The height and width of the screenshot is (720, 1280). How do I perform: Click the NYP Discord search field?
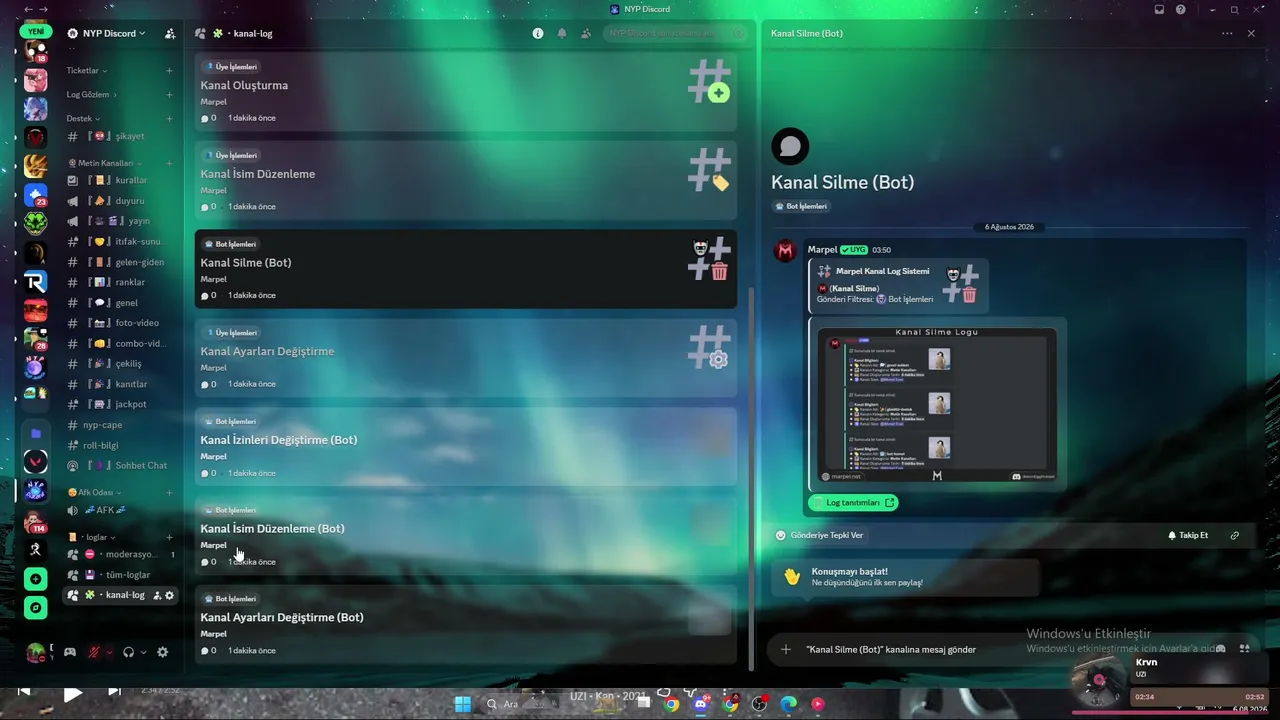(675, 33)
